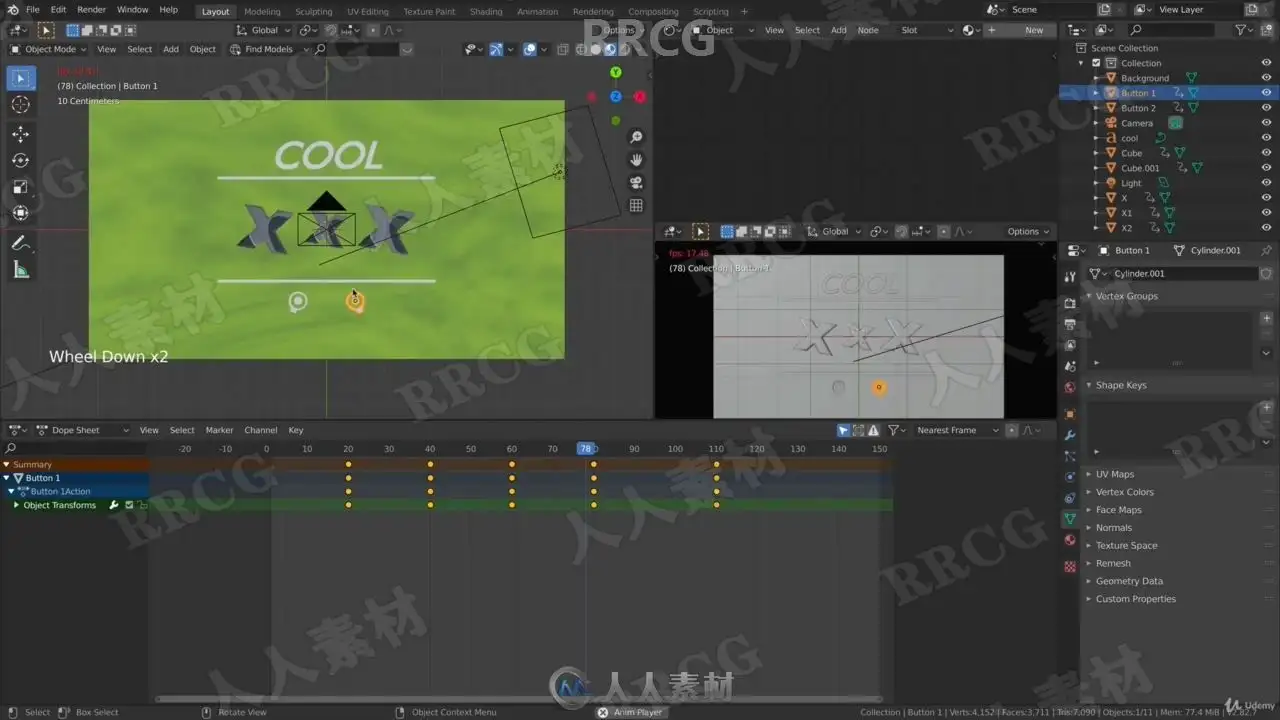Screen dimensions: 1280x720
Task: Open the Material properties tab
Action: 1070,541
